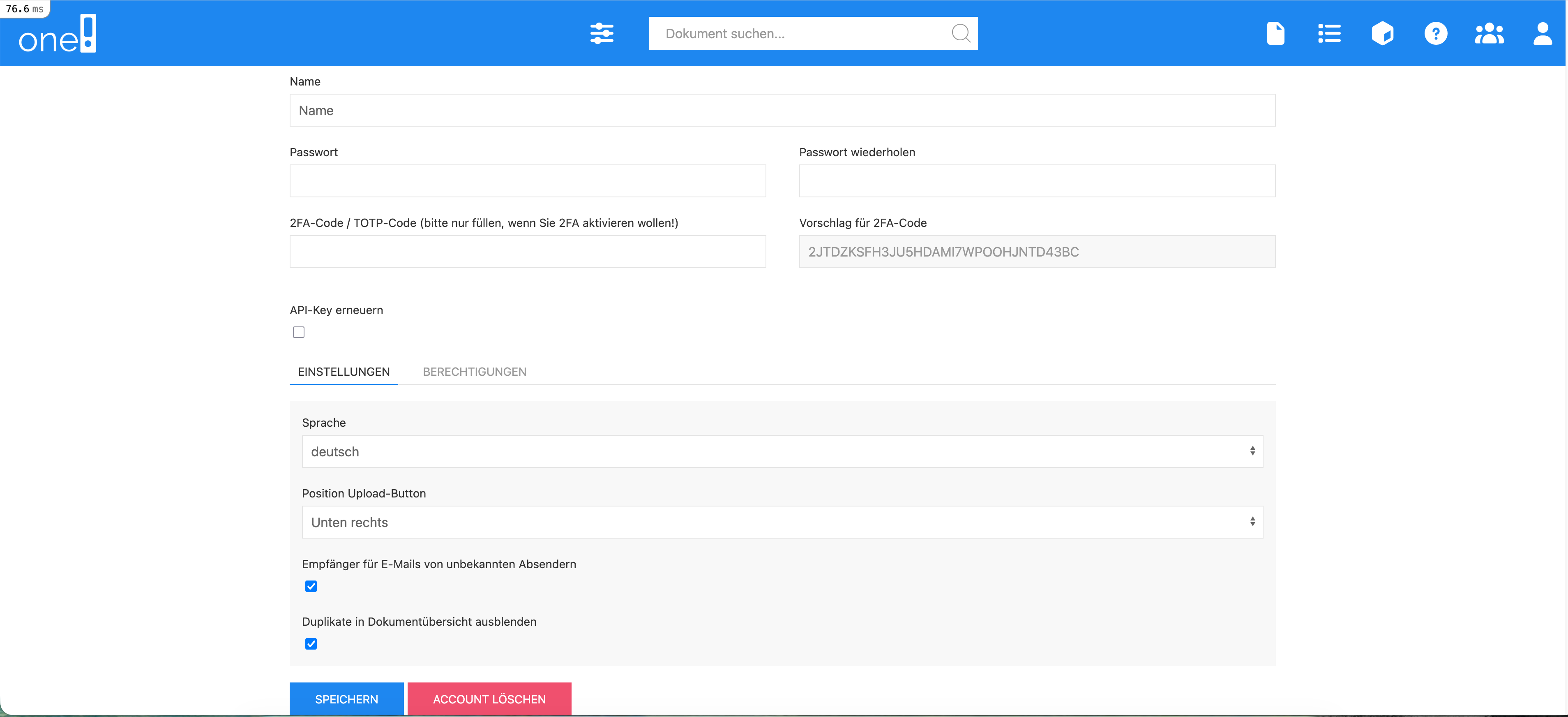1568x717 pixels.
Task: Select the Einstellungen tab
Action: [x=343, y=372]
